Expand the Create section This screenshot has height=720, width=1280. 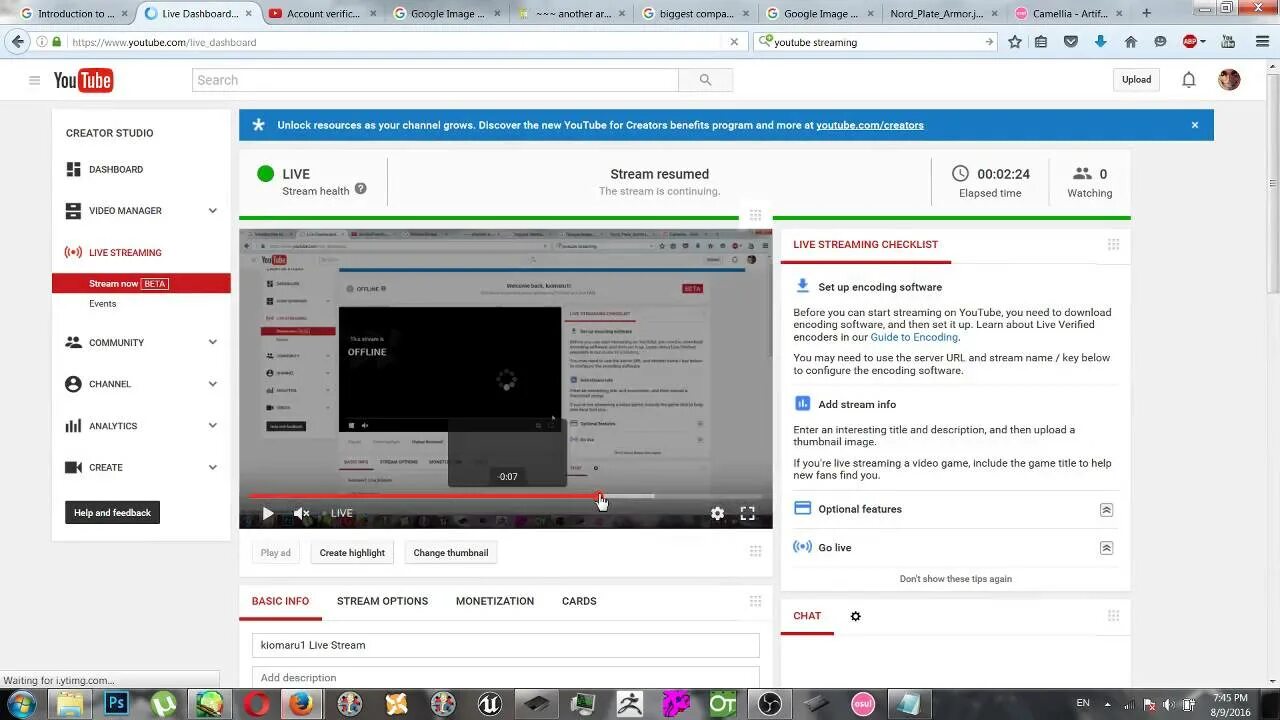click(x=212, y=467)
